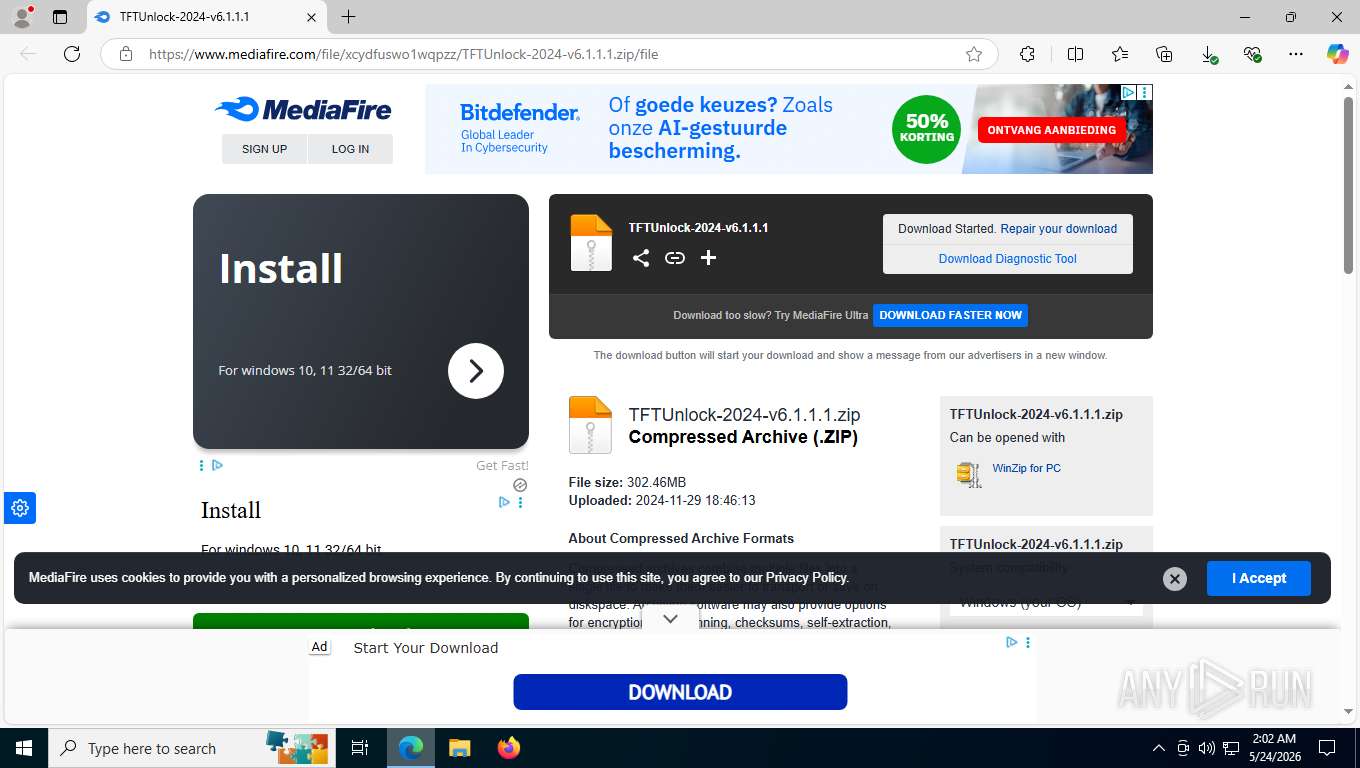
Task: Open the volume speaker tray icon
Action: (1206, 748)
